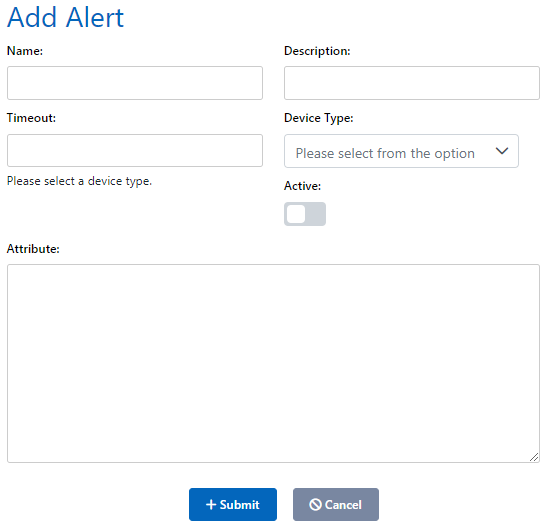The image size is (560, 528).
Task: Click the Timeout: label
Action: pyautogui.click(x=31, y=118)
